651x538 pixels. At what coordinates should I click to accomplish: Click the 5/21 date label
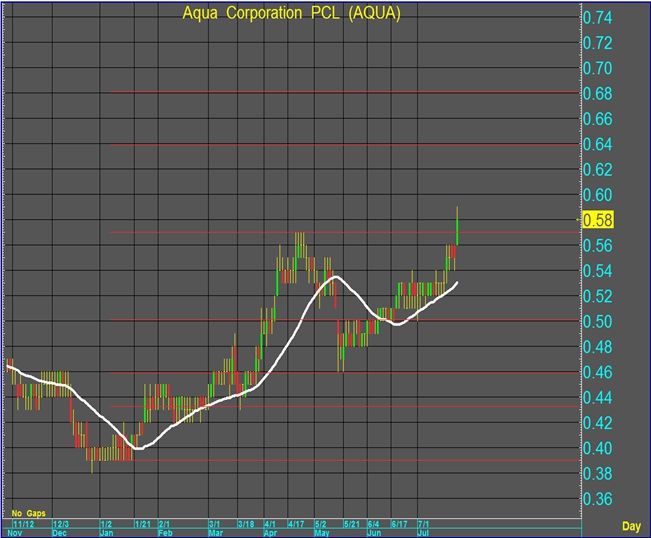click(x=352, y=524)
